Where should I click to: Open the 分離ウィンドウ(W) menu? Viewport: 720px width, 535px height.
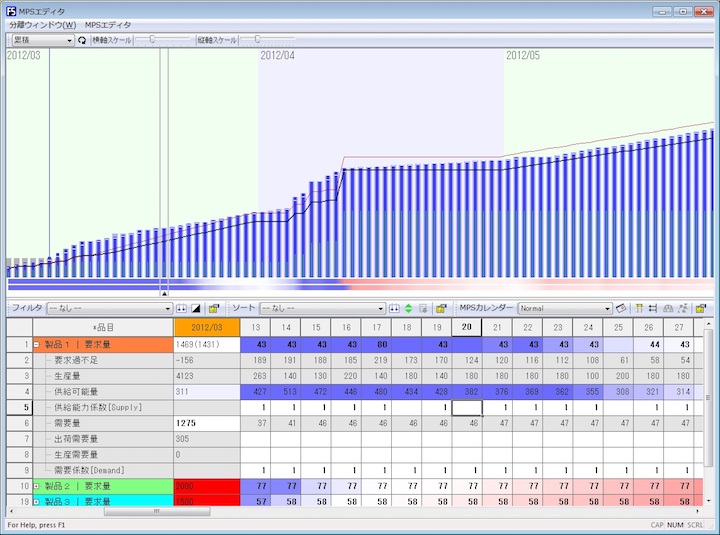pos(42,24)
